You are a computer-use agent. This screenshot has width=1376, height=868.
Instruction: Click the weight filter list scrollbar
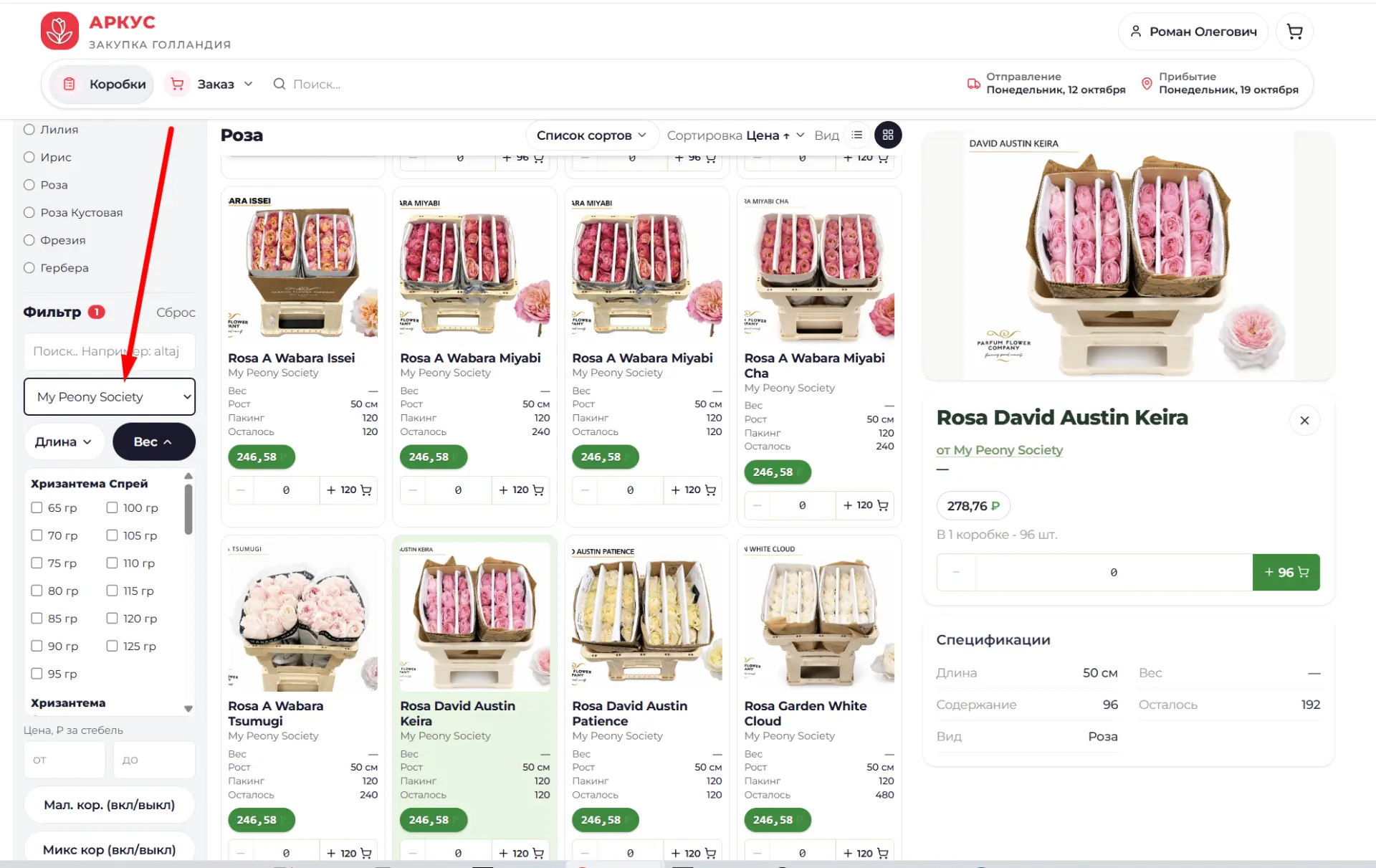(188, 509)
